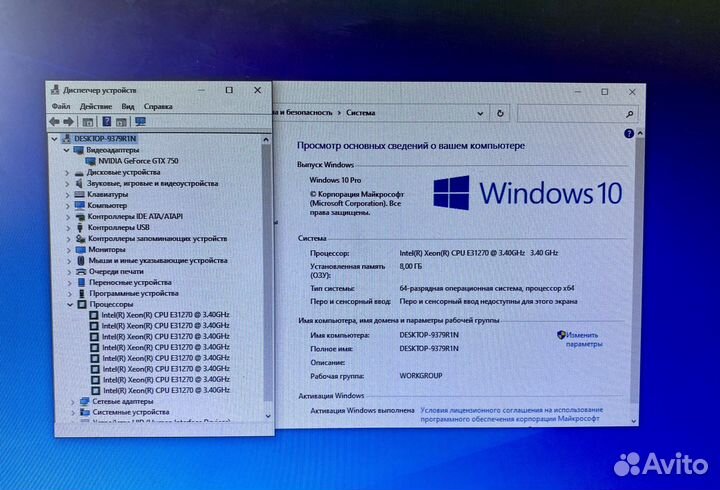
Task: Select the first Intel Xeon E31270 processor entry
Action: [165, 315]
